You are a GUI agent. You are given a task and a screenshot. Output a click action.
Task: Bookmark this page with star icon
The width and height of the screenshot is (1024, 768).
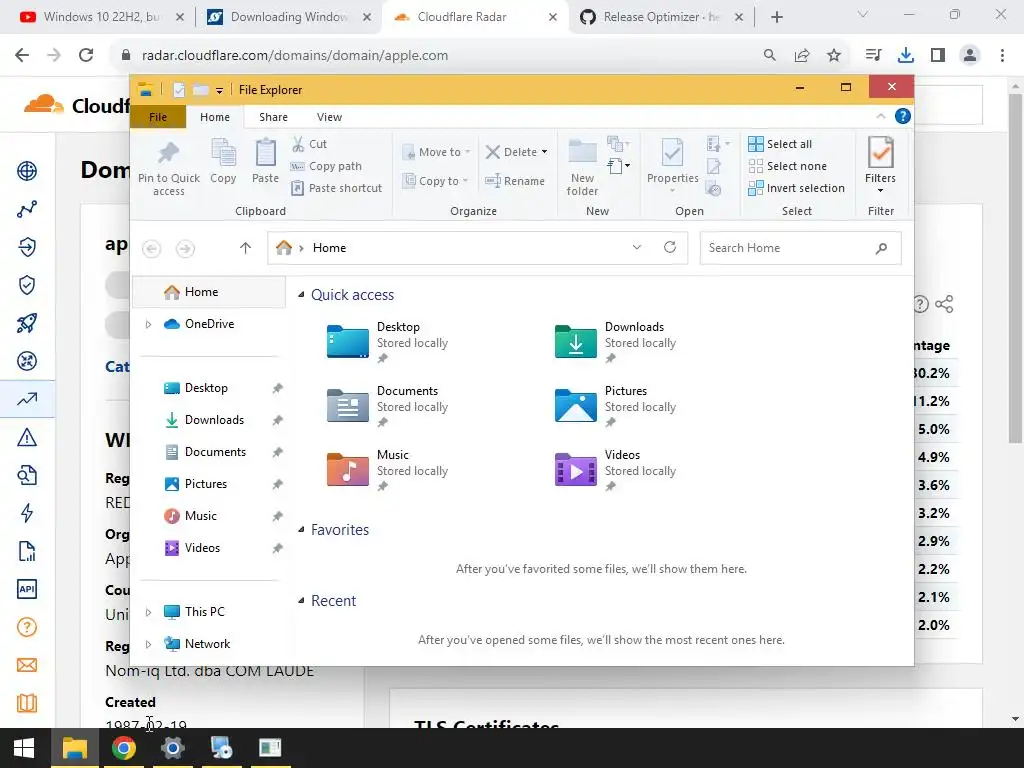(834, 56)
